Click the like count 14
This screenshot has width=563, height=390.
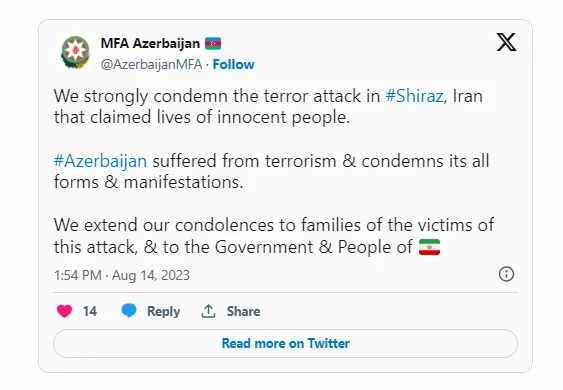(x=90, y=311)
